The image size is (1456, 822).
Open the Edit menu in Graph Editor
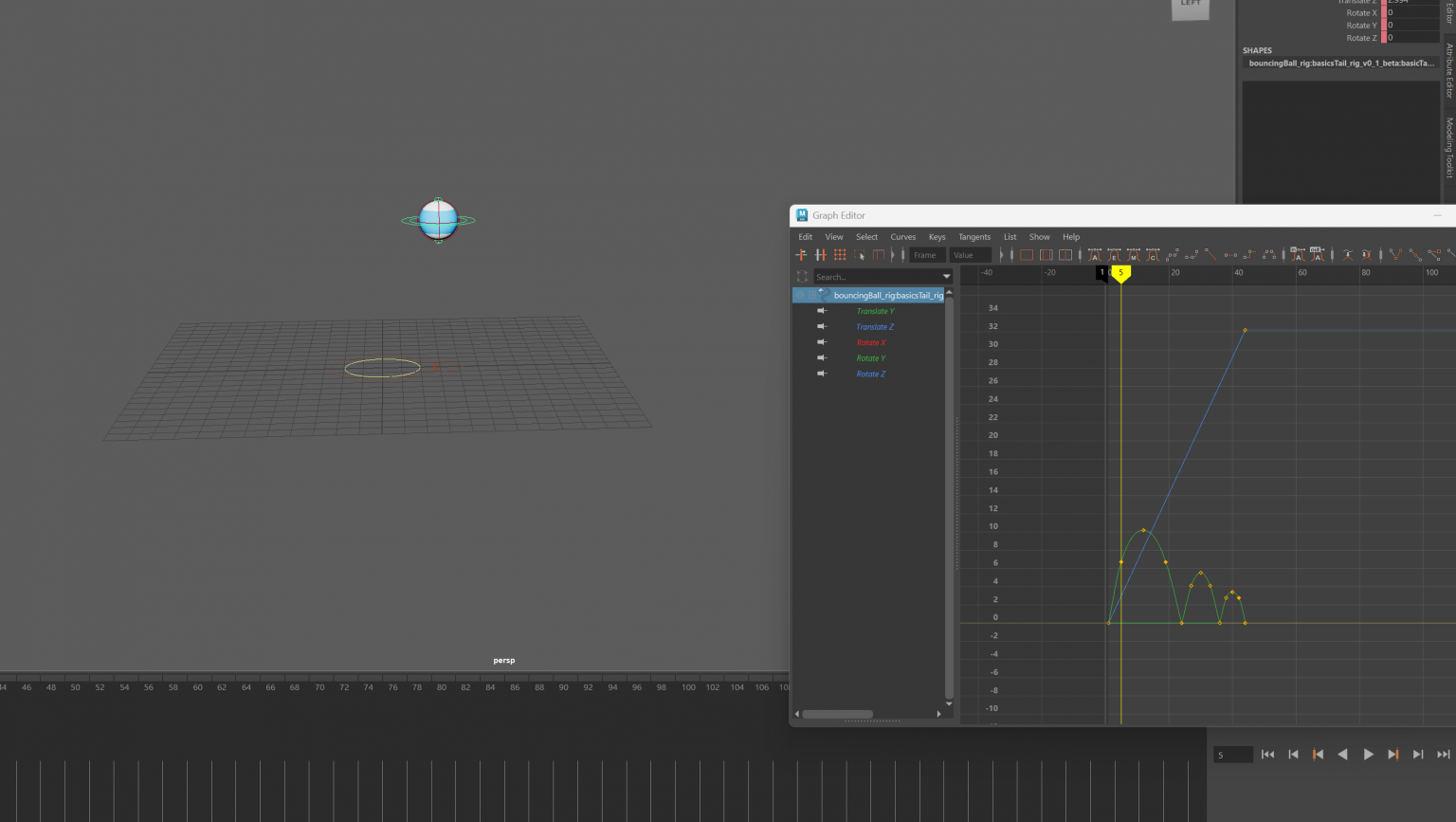coord(805,237)
